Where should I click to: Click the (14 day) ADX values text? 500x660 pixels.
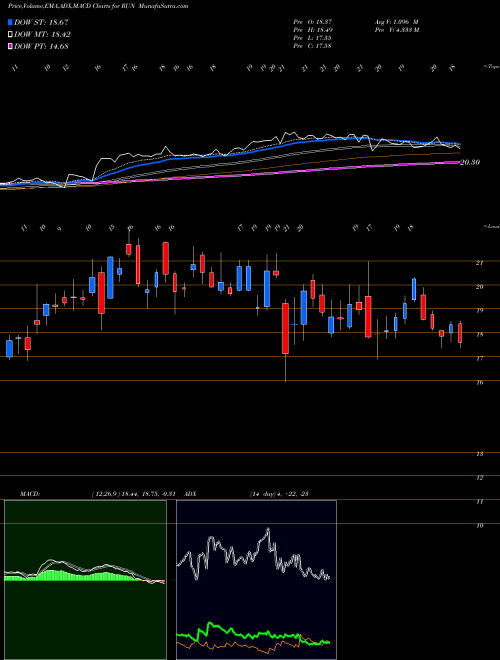tap(279, 494)
